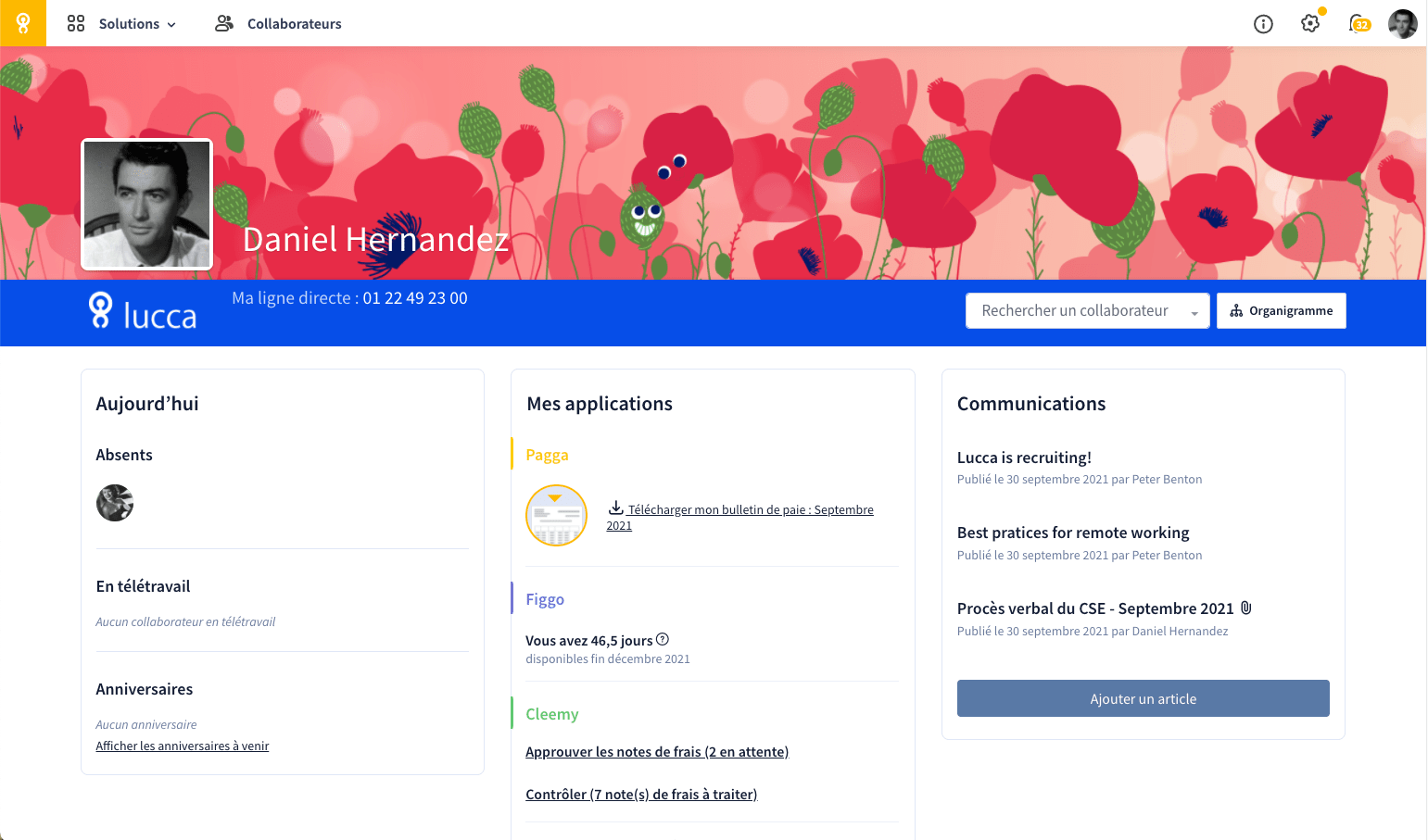The height and width of the screenshot is (840, 1428).
Task: Open Procès verbal du CSE article
Action: pyautogui.click(x=1095, y=608)
